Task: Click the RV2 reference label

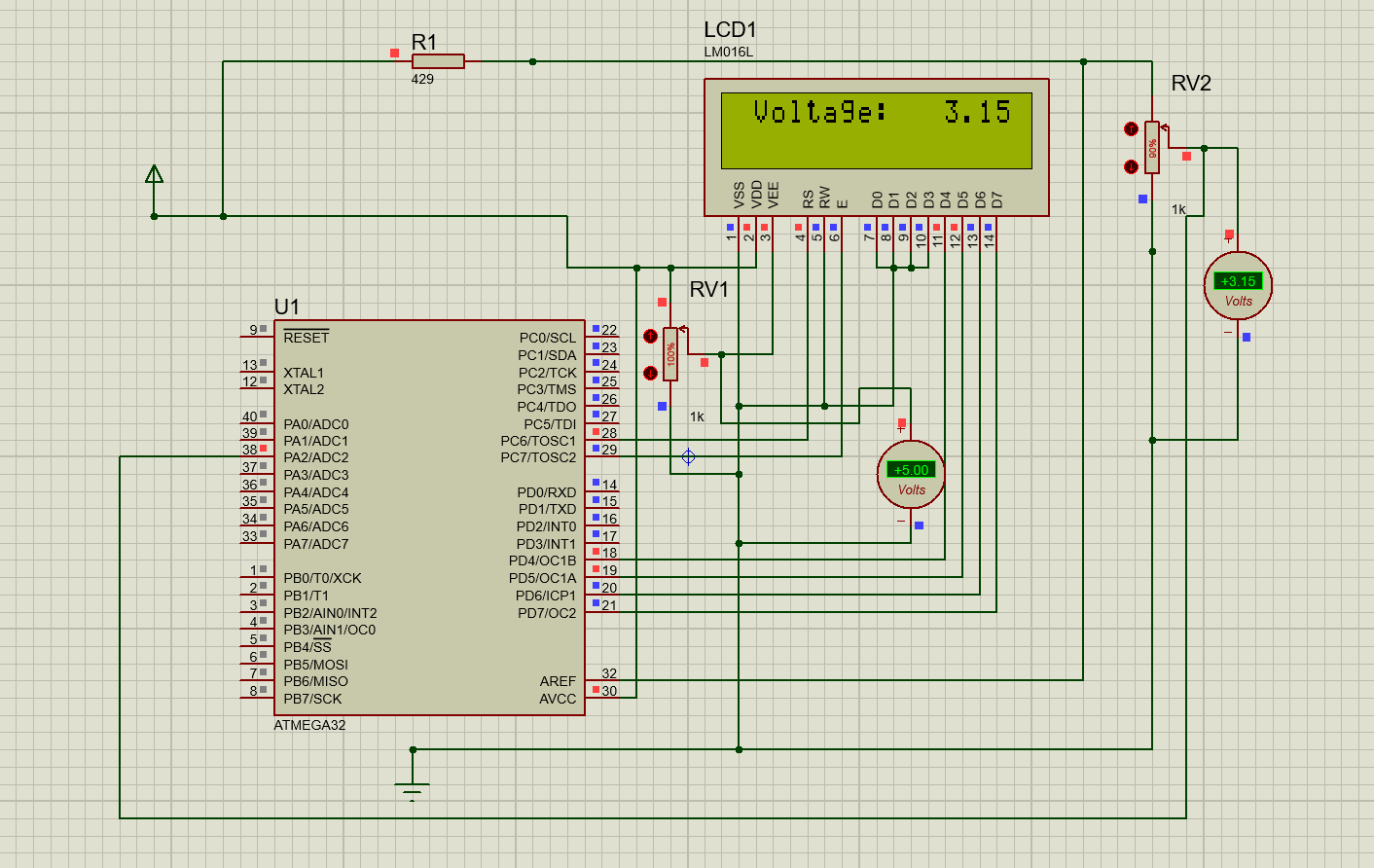Action: 1191,84
